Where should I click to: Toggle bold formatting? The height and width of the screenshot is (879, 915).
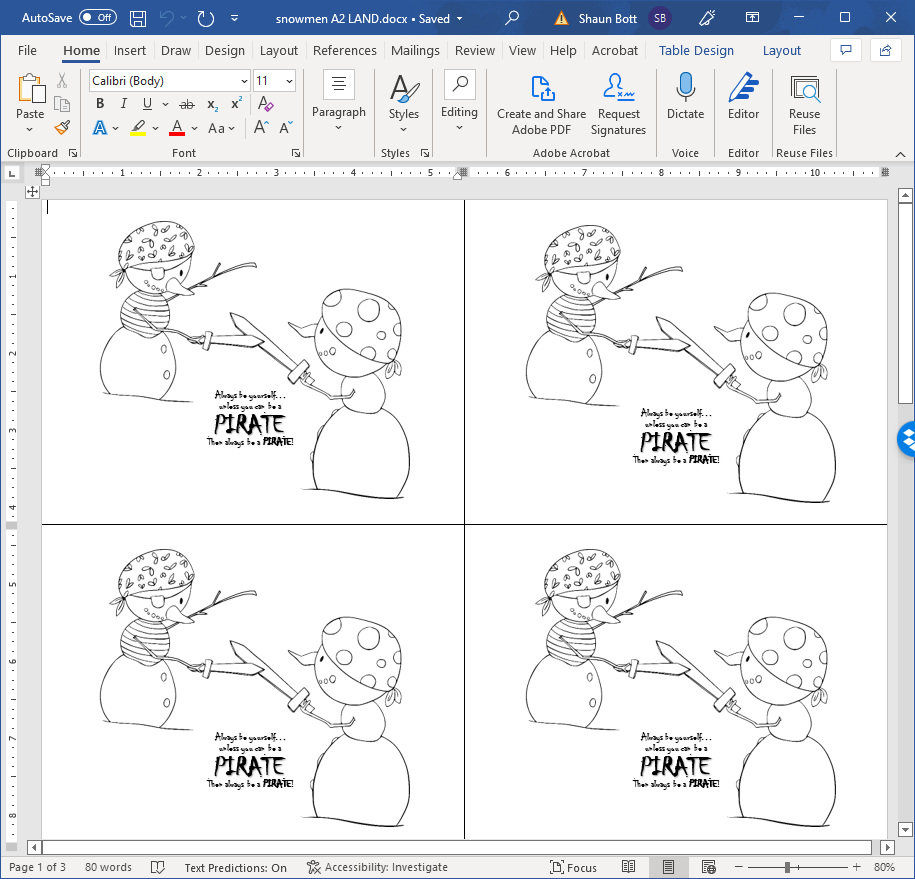pyautogui.click(x=100, y=104)
